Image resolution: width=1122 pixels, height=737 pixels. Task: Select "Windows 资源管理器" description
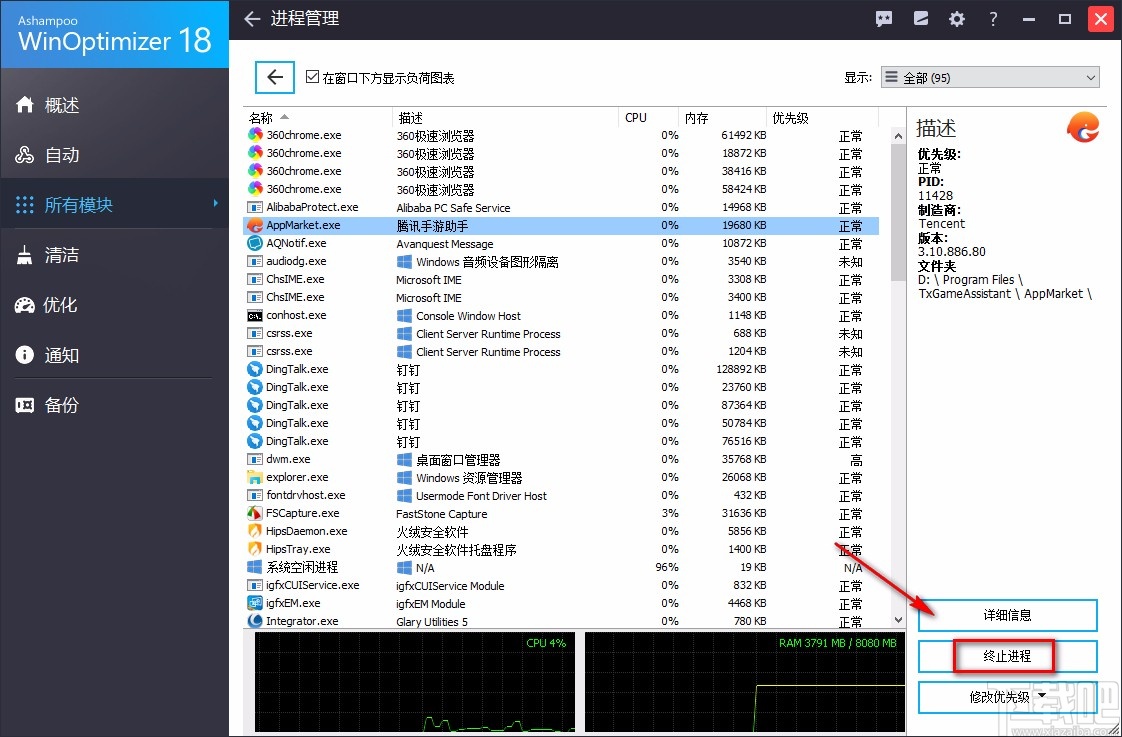point(469,477)
